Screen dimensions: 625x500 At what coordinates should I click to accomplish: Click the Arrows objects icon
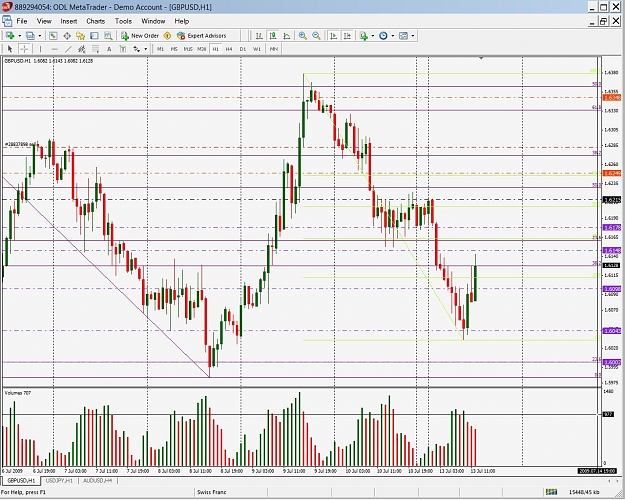(x=137, y=49)
